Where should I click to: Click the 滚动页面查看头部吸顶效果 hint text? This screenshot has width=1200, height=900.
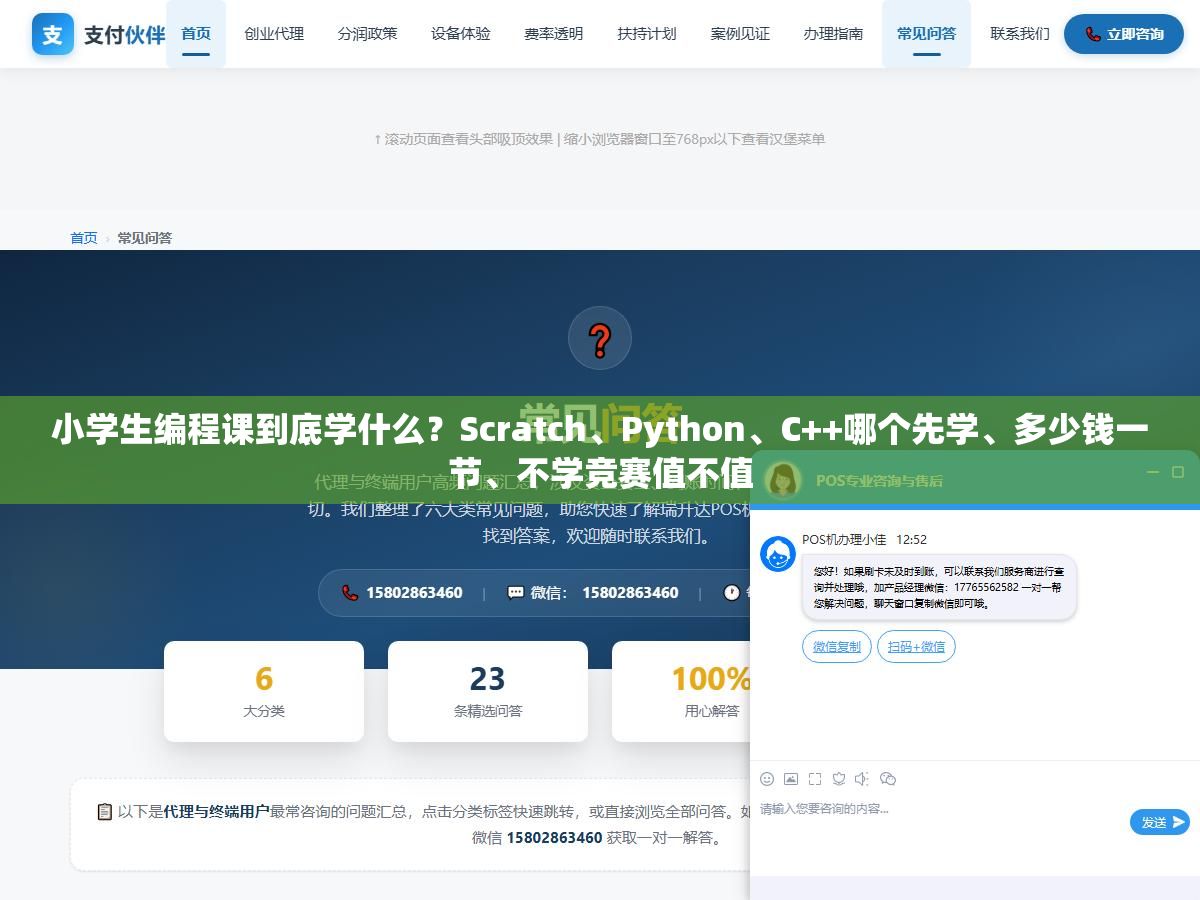click(463, 139)
